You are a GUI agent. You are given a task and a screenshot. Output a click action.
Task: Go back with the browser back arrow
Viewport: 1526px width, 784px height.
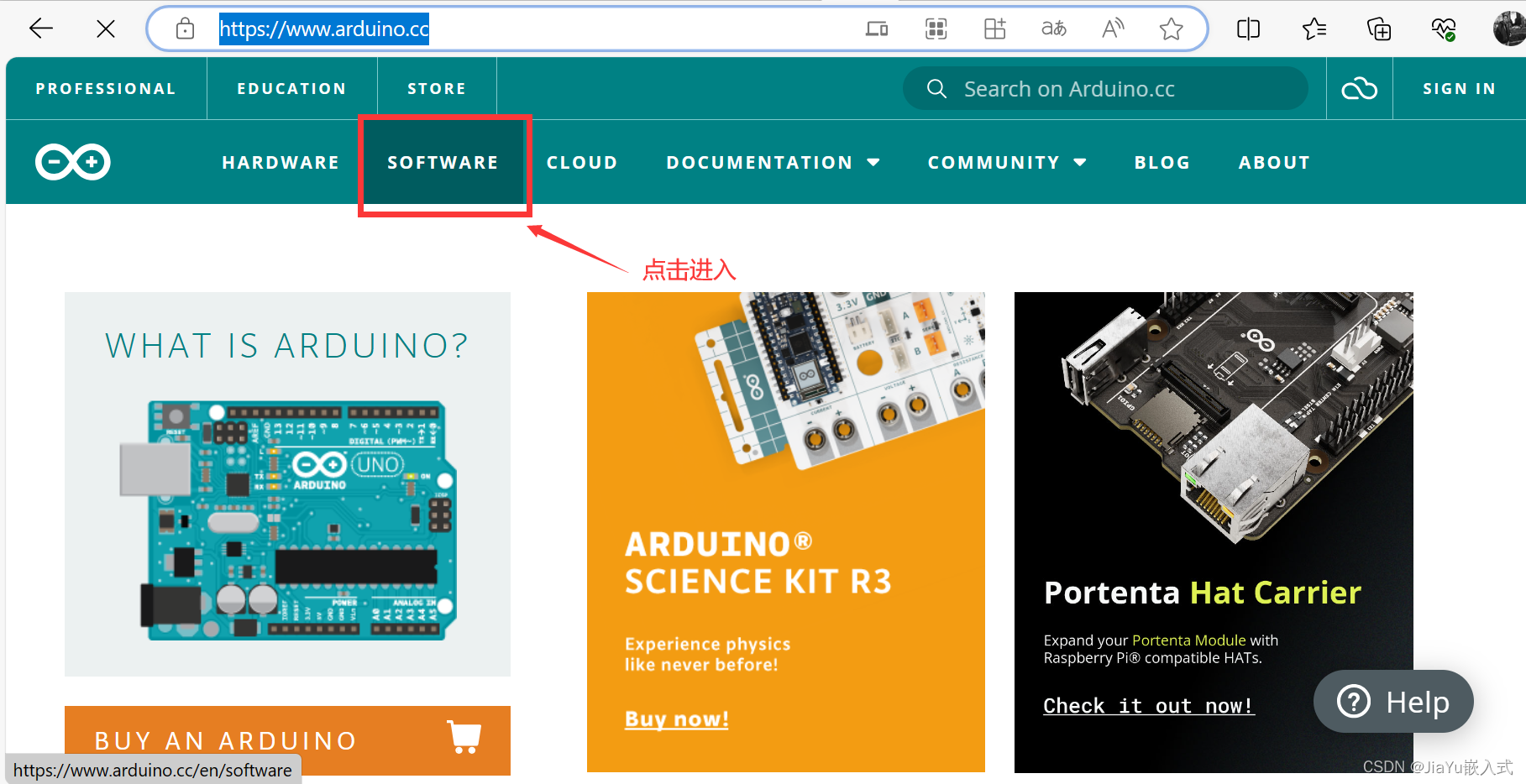(x=40, y=29)
